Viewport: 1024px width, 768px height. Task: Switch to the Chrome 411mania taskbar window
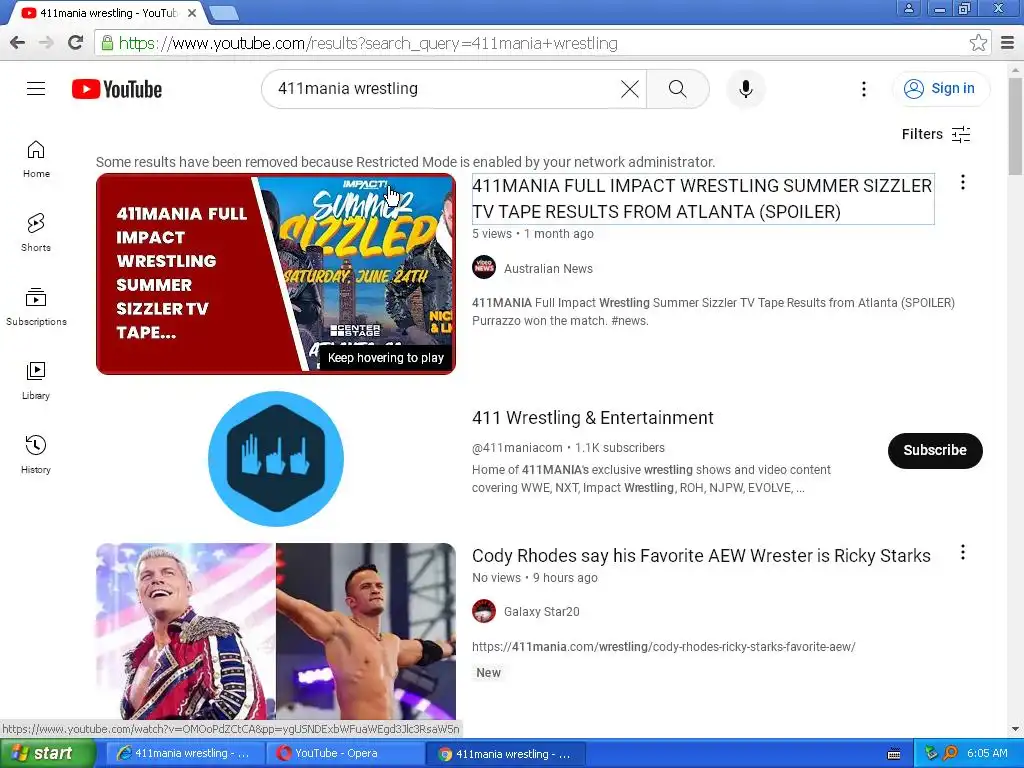(x=506, y=754)
